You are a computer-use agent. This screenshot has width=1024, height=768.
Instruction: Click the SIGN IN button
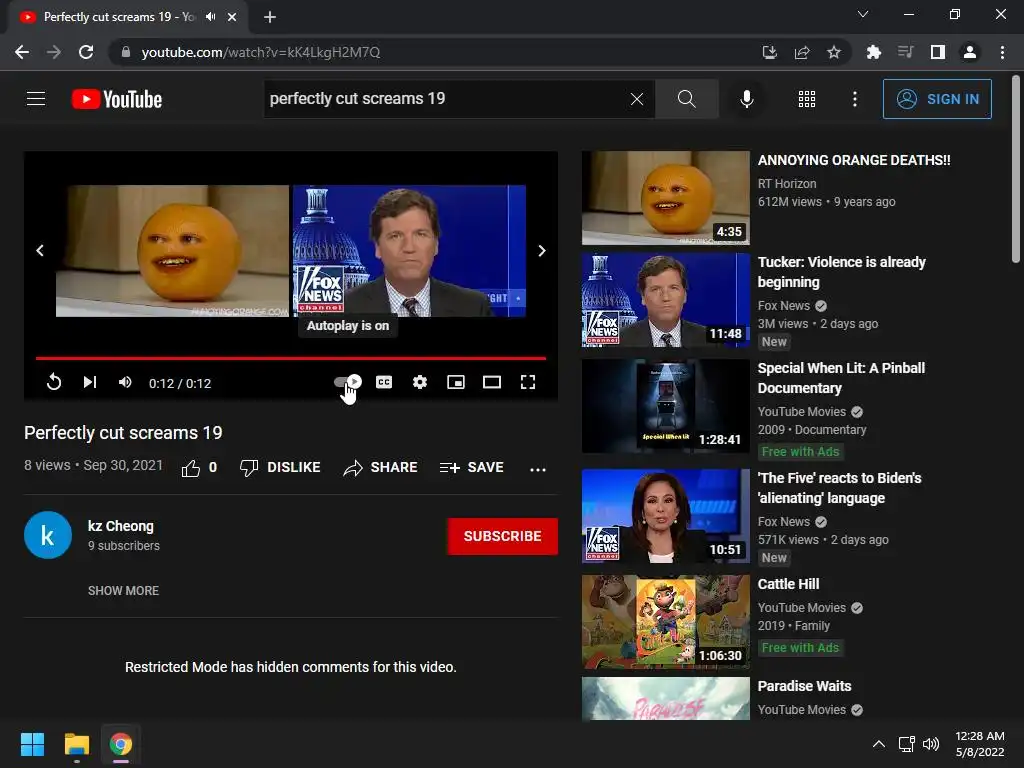937,99
